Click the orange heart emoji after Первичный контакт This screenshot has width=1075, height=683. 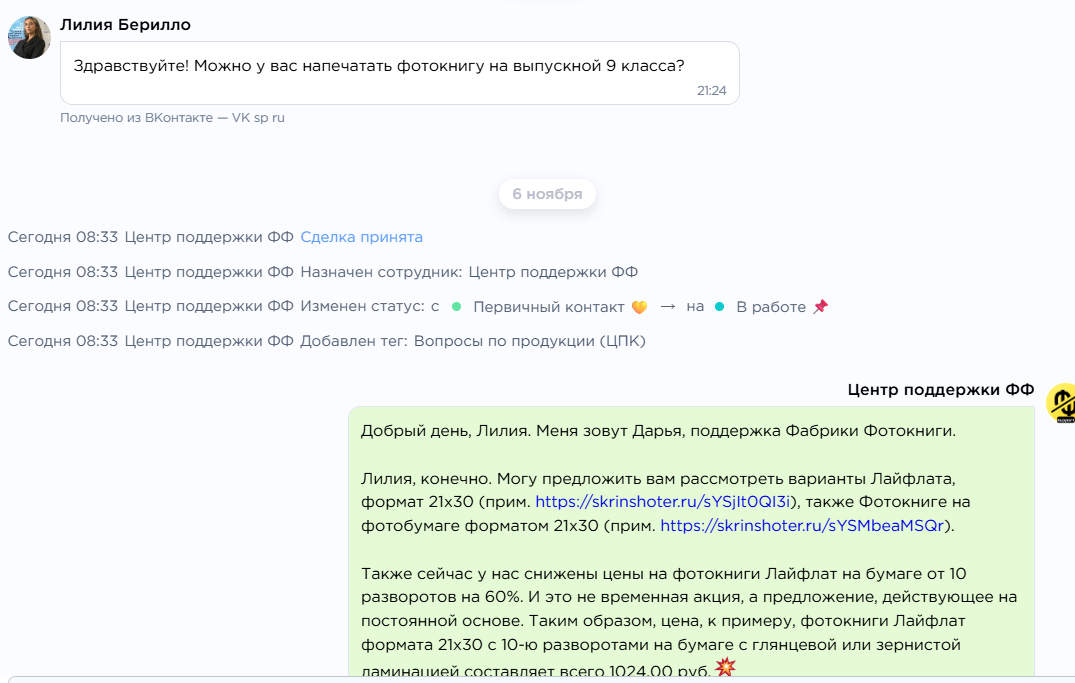click(x=639, y=307)
